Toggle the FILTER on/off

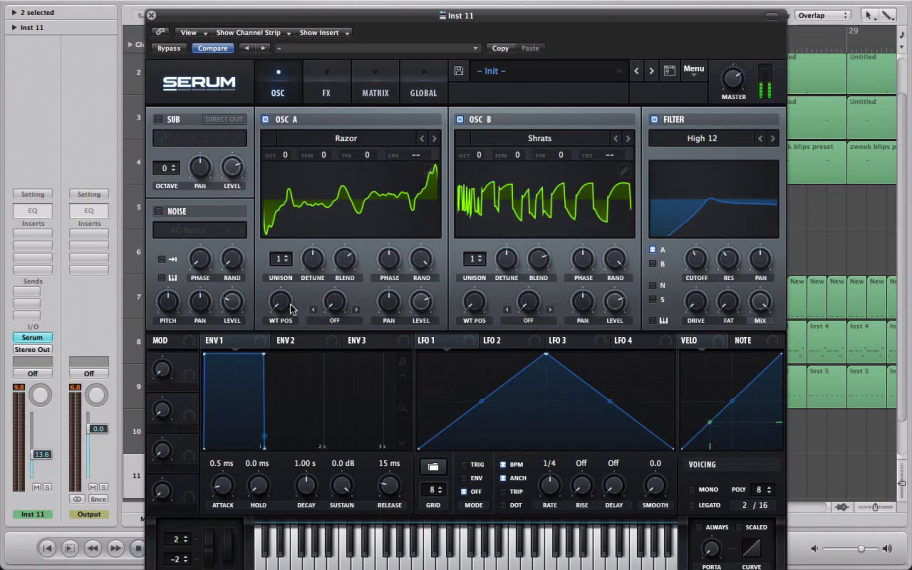click(x=654, y=119)
